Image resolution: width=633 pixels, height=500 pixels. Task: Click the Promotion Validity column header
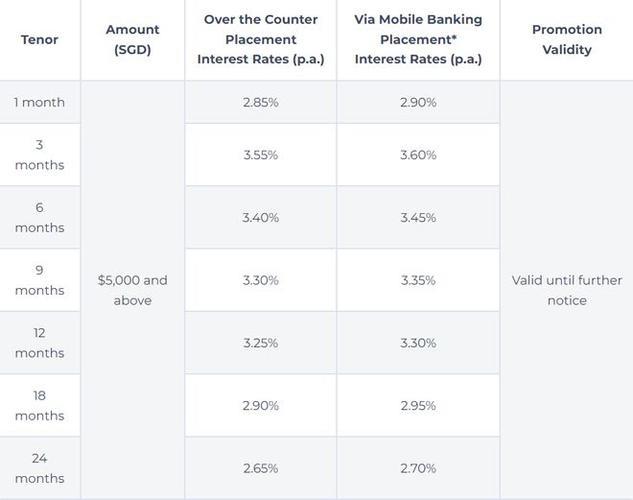567,40
